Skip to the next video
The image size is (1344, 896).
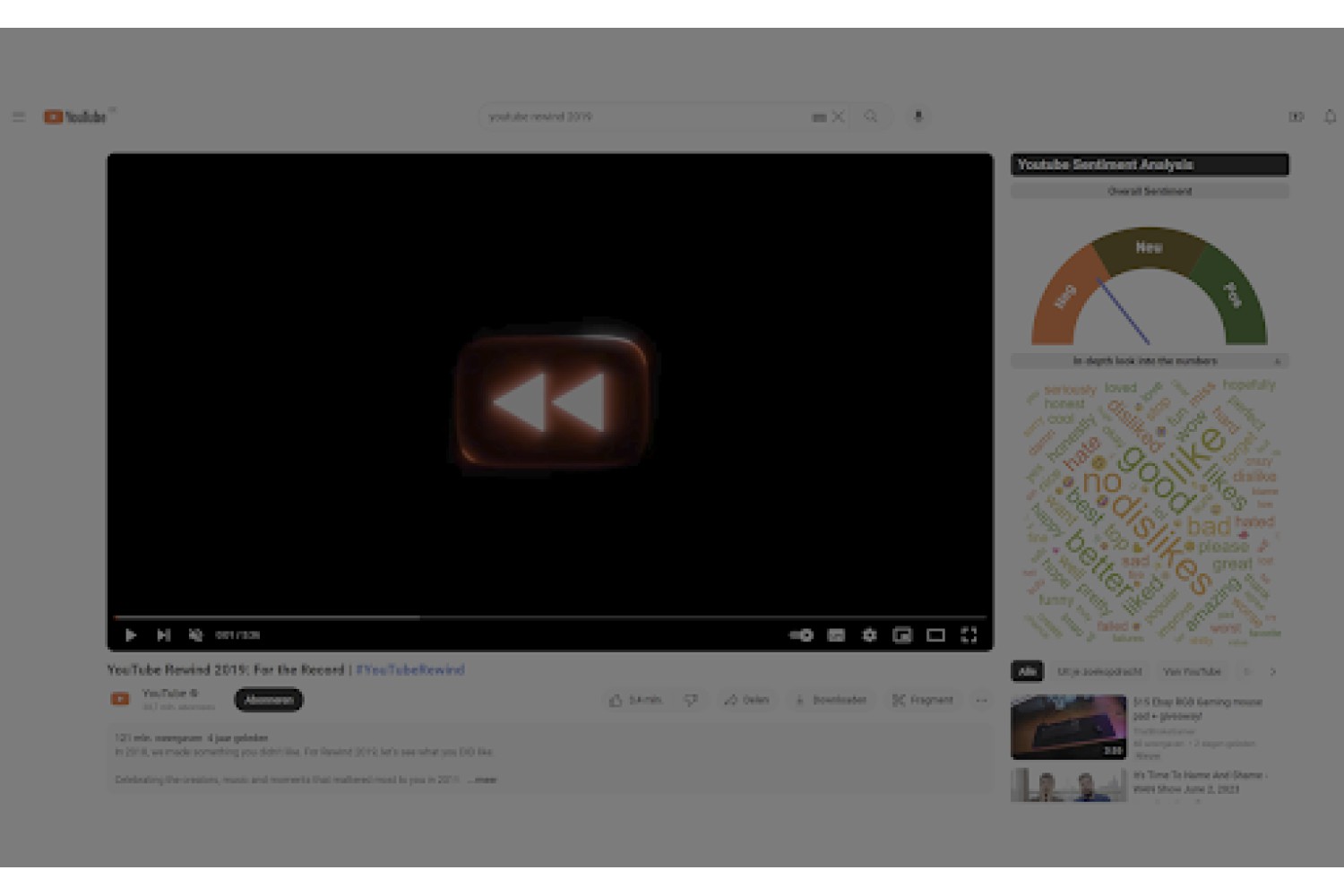click(163, 635)
